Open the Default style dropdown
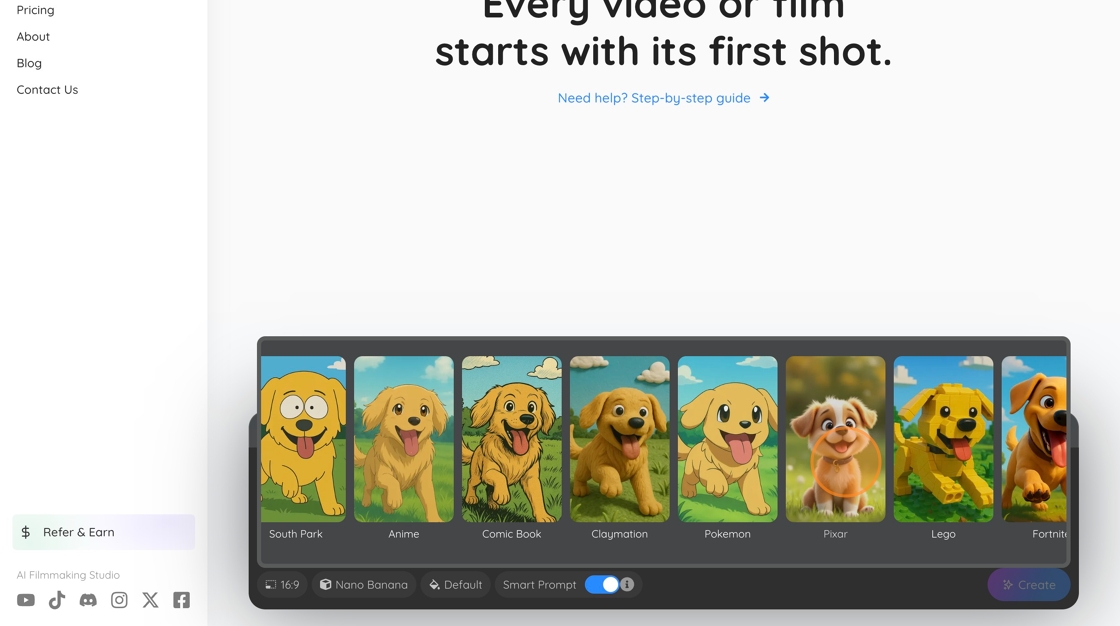 pos(456,585)
